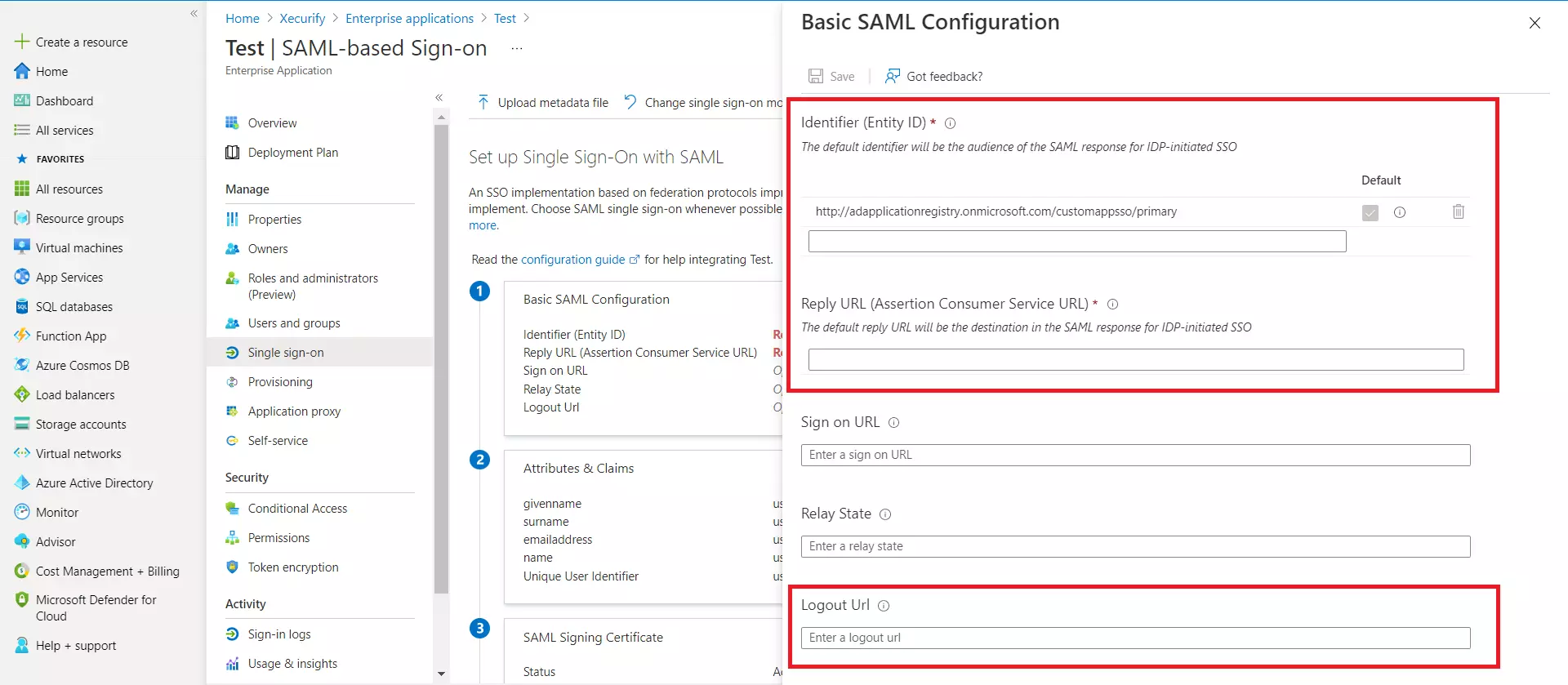
Task: Click the Microsoft Defender for Cloud shield icon
Action: click(22, 600)
